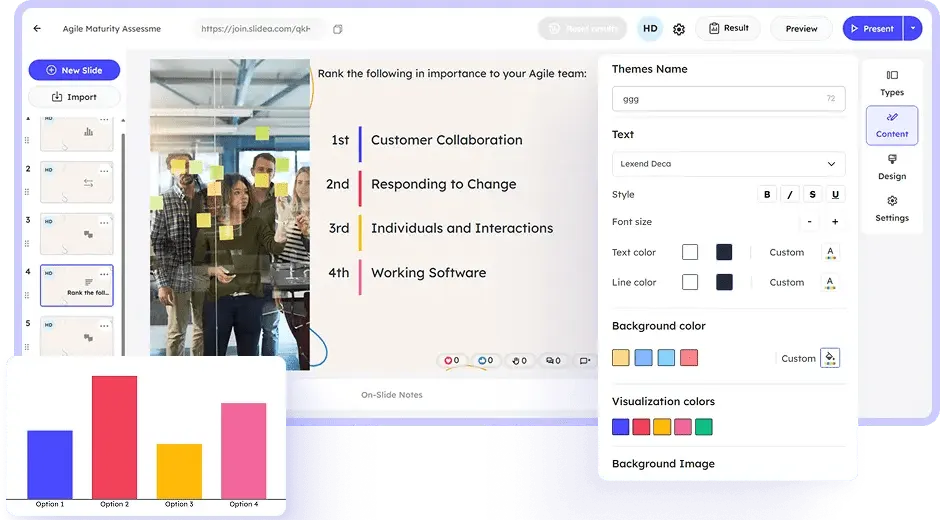Click the New Slide button

tap(74, 70)
